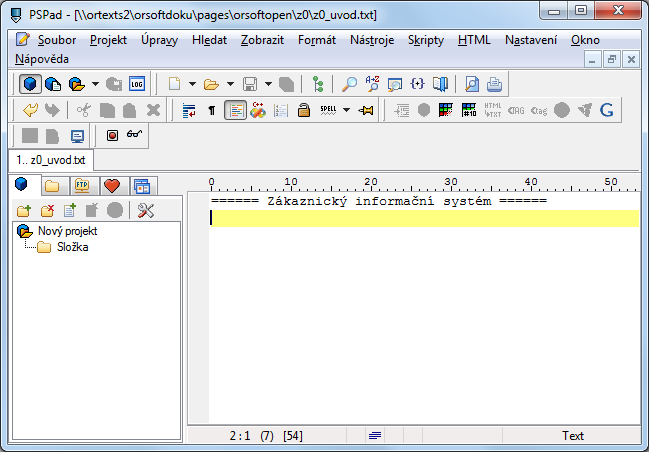Viewport: 649px width, 452px height.
Task: Expand the new file dropdown arrow
Action: tap(190, 84)
